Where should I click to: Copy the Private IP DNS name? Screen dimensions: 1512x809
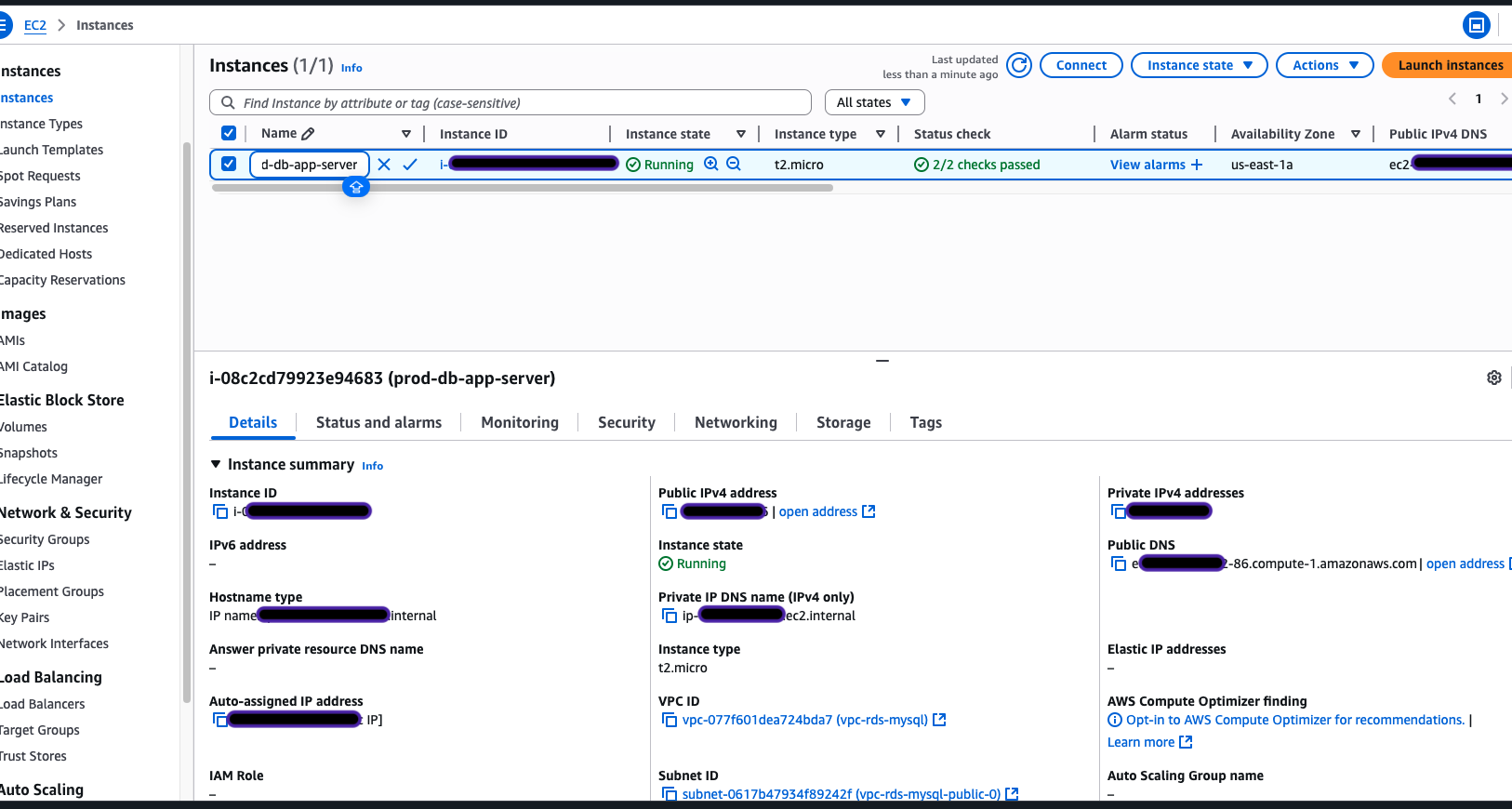tap(670, 616)
